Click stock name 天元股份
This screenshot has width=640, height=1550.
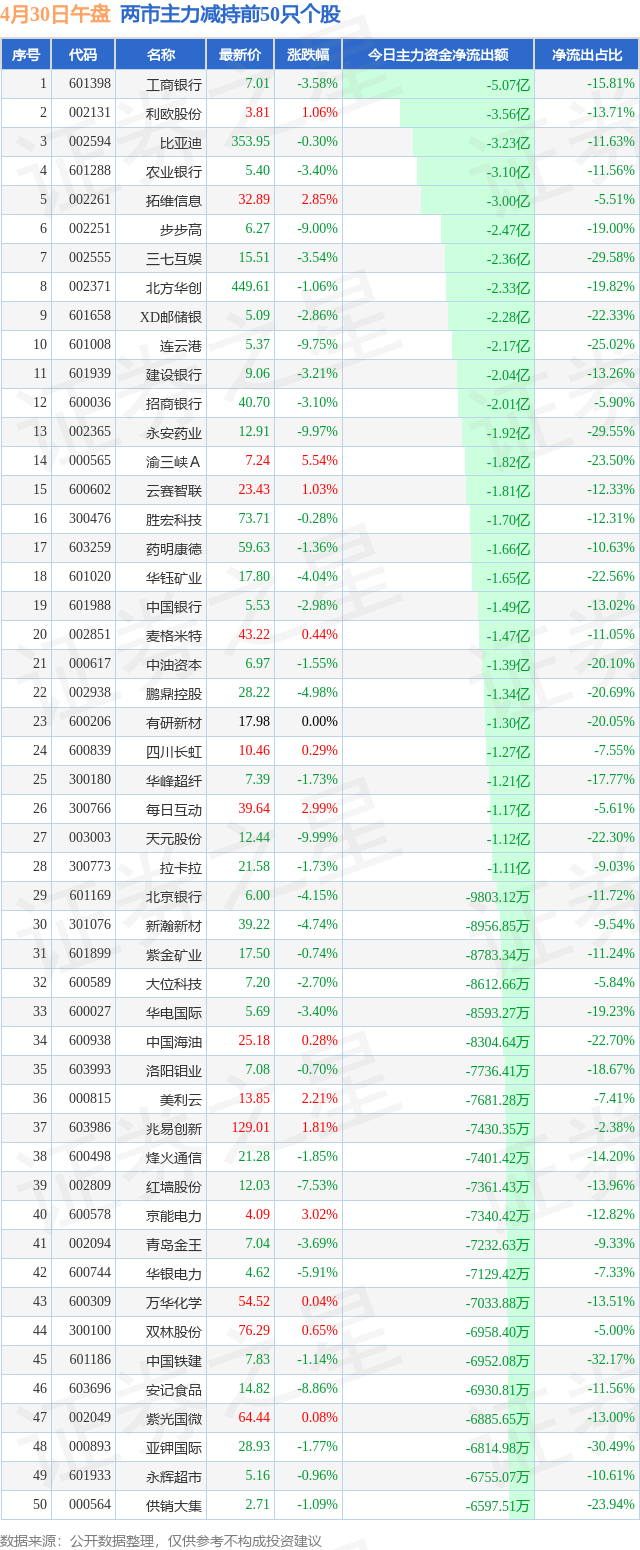[x=174, y=838]
